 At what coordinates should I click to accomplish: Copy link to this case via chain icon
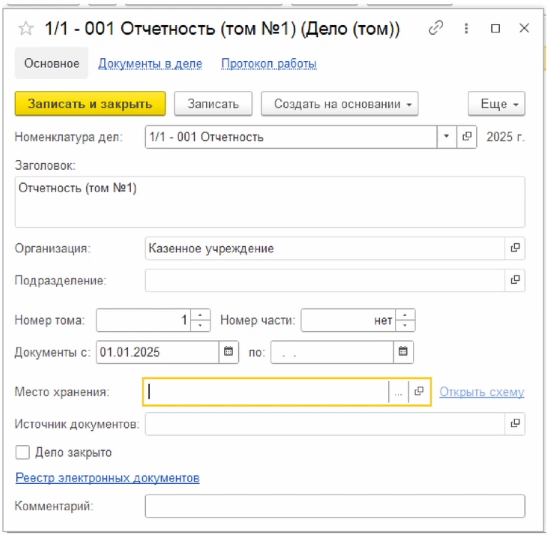point(436,28)
